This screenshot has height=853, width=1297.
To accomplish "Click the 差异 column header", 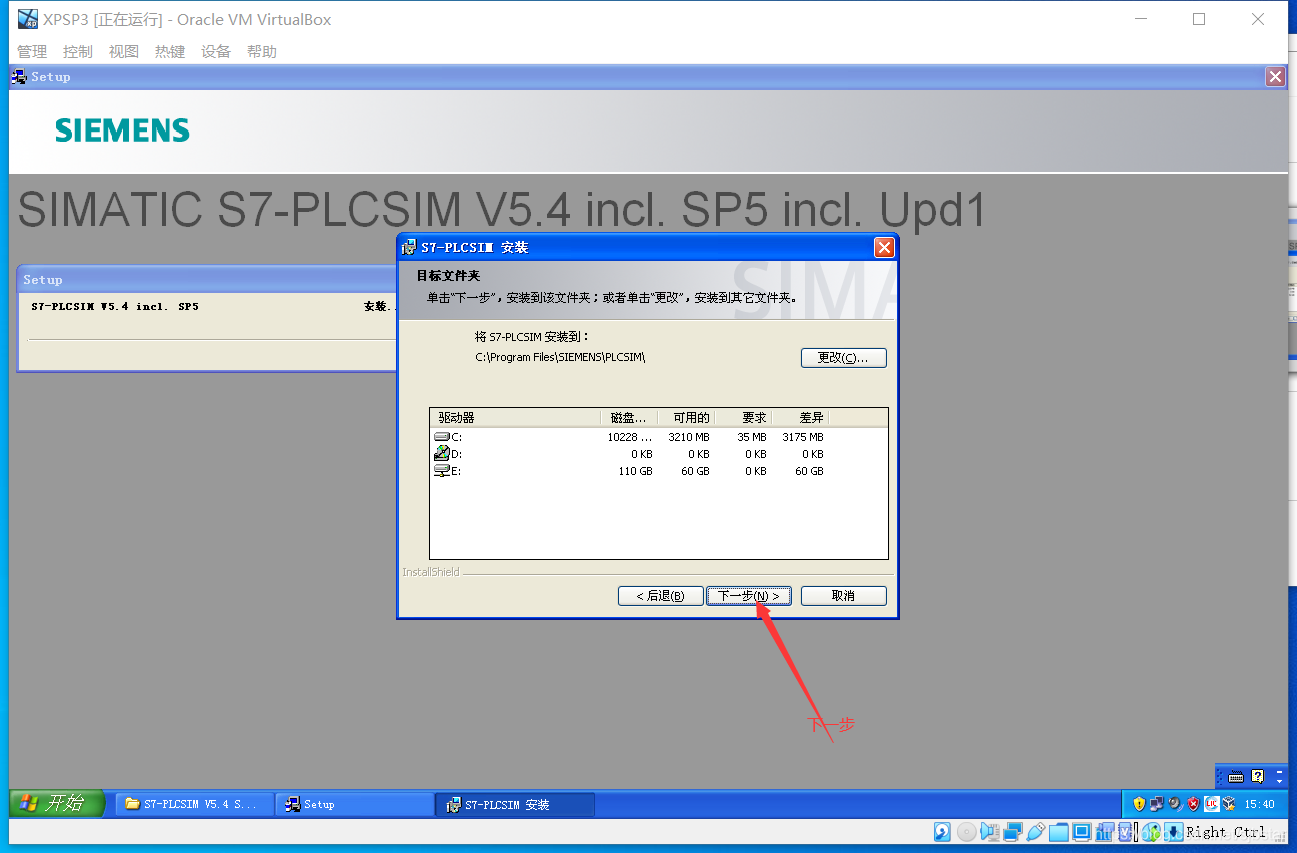I will pyautogui.click(x=800, y=418).
